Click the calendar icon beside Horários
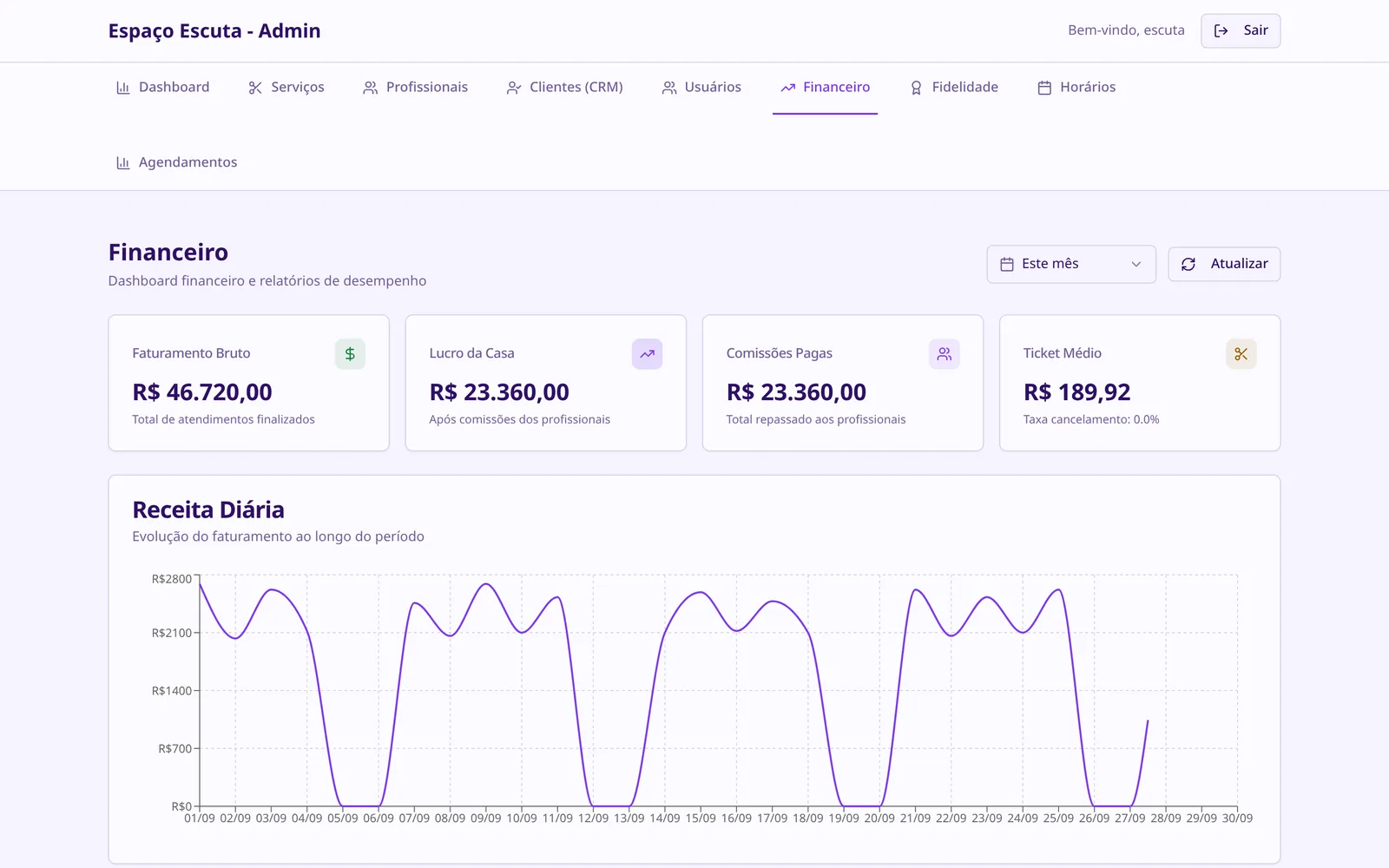Viewport: 1389px width, 868px height. click(1044, 88)
